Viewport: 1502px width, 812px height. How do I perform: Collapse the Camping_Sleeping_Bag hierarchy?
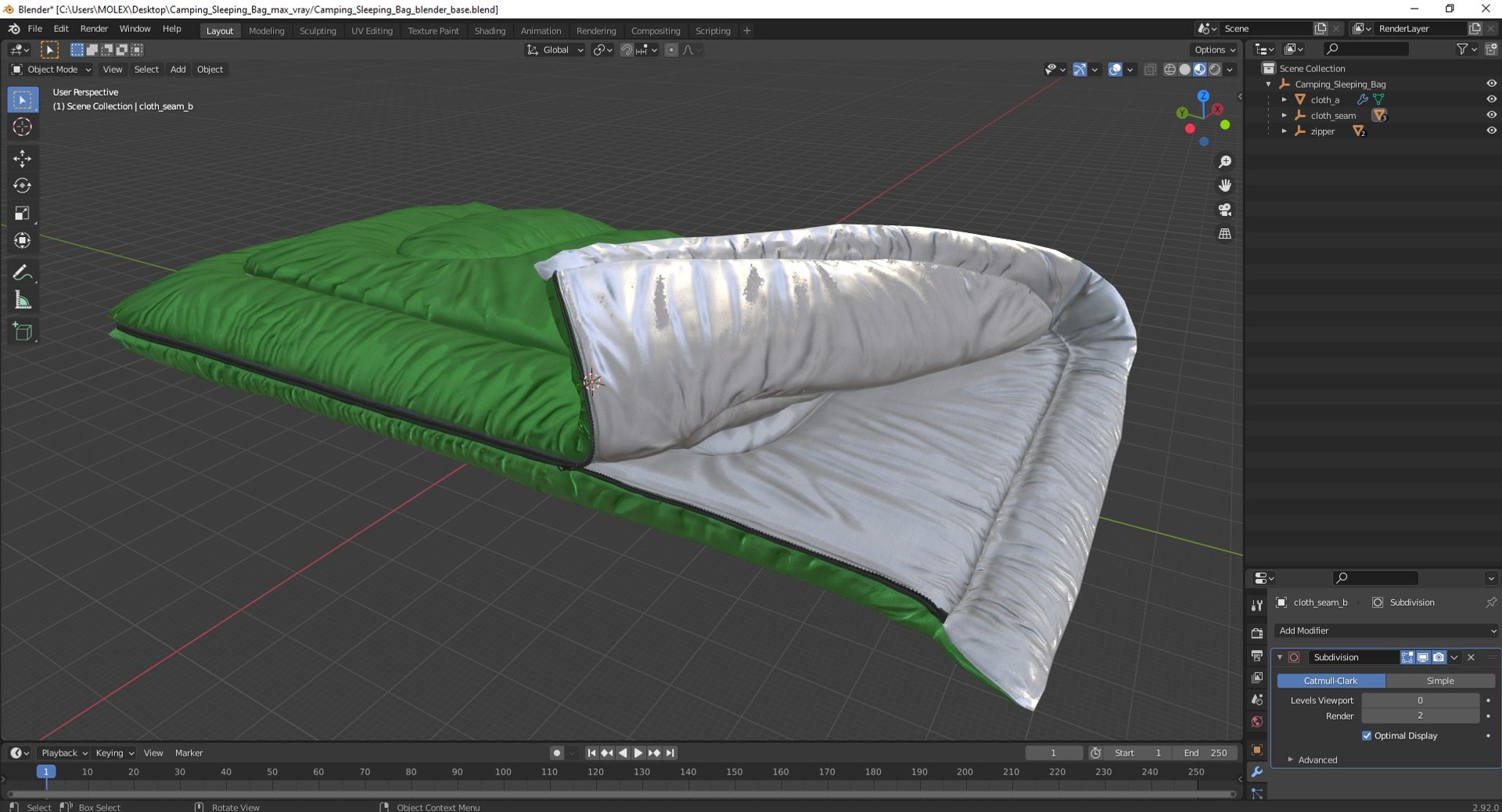[1268, 84]
